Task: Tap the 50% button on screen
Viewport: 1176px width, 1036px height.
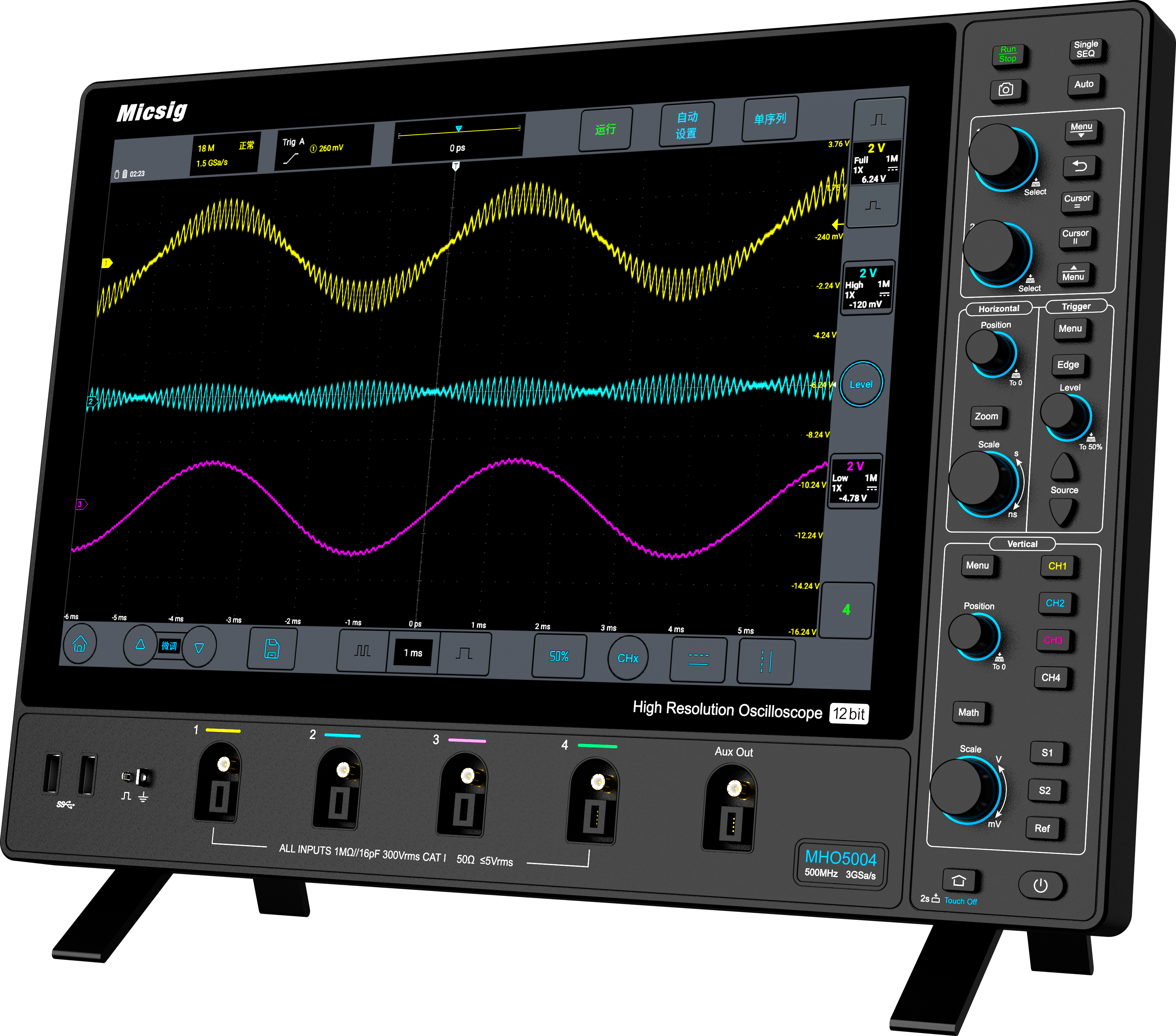Action: [x=559, y=656]
